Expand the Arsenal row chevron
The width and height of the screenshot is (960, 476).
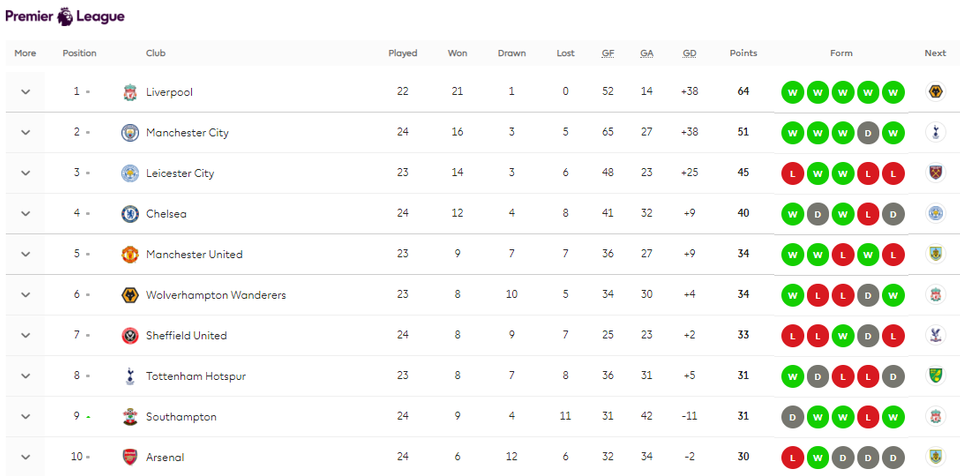pos(25,457)
